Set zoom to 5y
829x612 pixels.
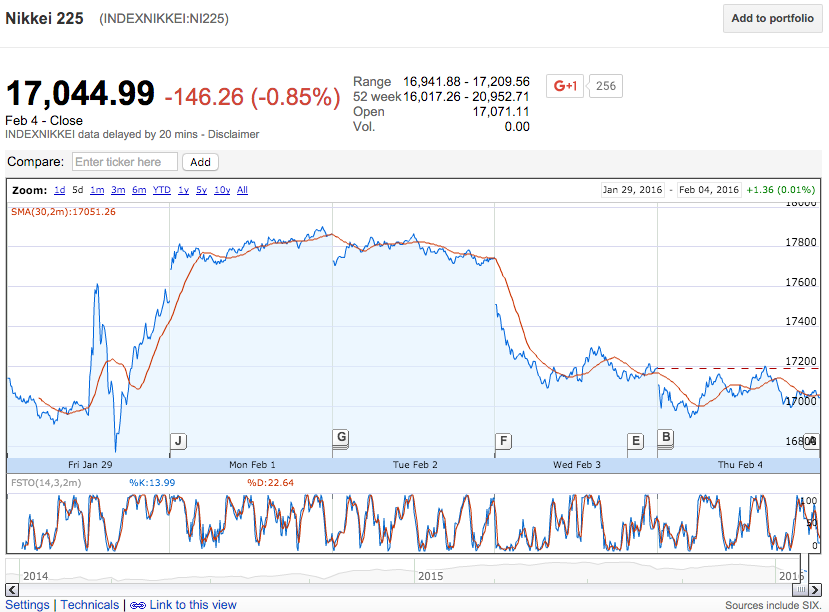pyautogui.click(x=201, y=190)
